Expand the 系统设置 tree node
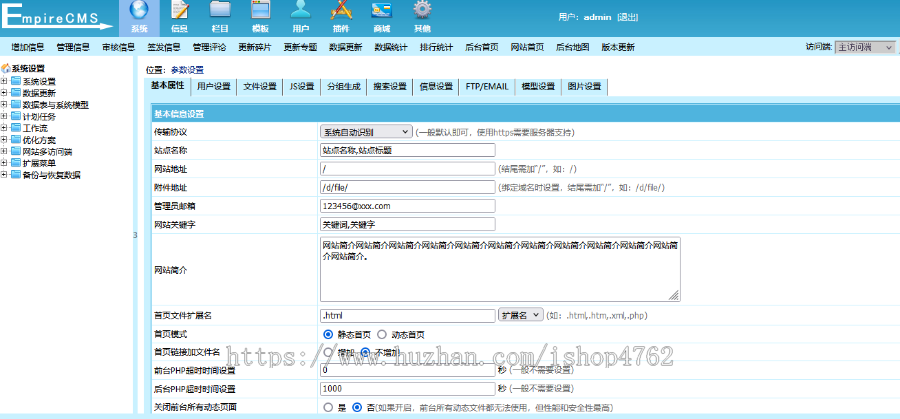Screen dimensions: 900x419 [4, 81]
